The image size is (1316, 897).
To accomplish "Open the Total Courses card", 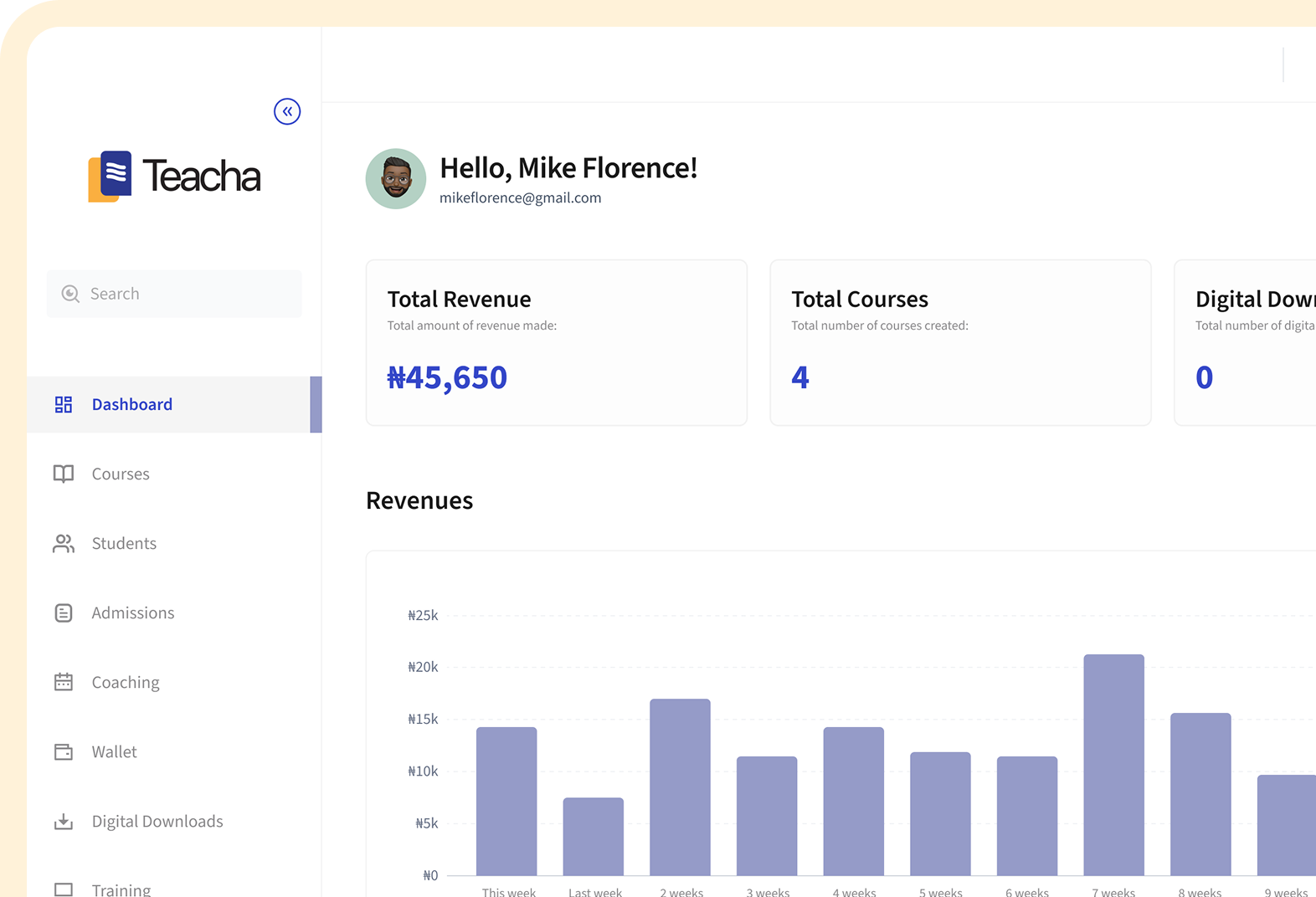I will coord(960,343).
